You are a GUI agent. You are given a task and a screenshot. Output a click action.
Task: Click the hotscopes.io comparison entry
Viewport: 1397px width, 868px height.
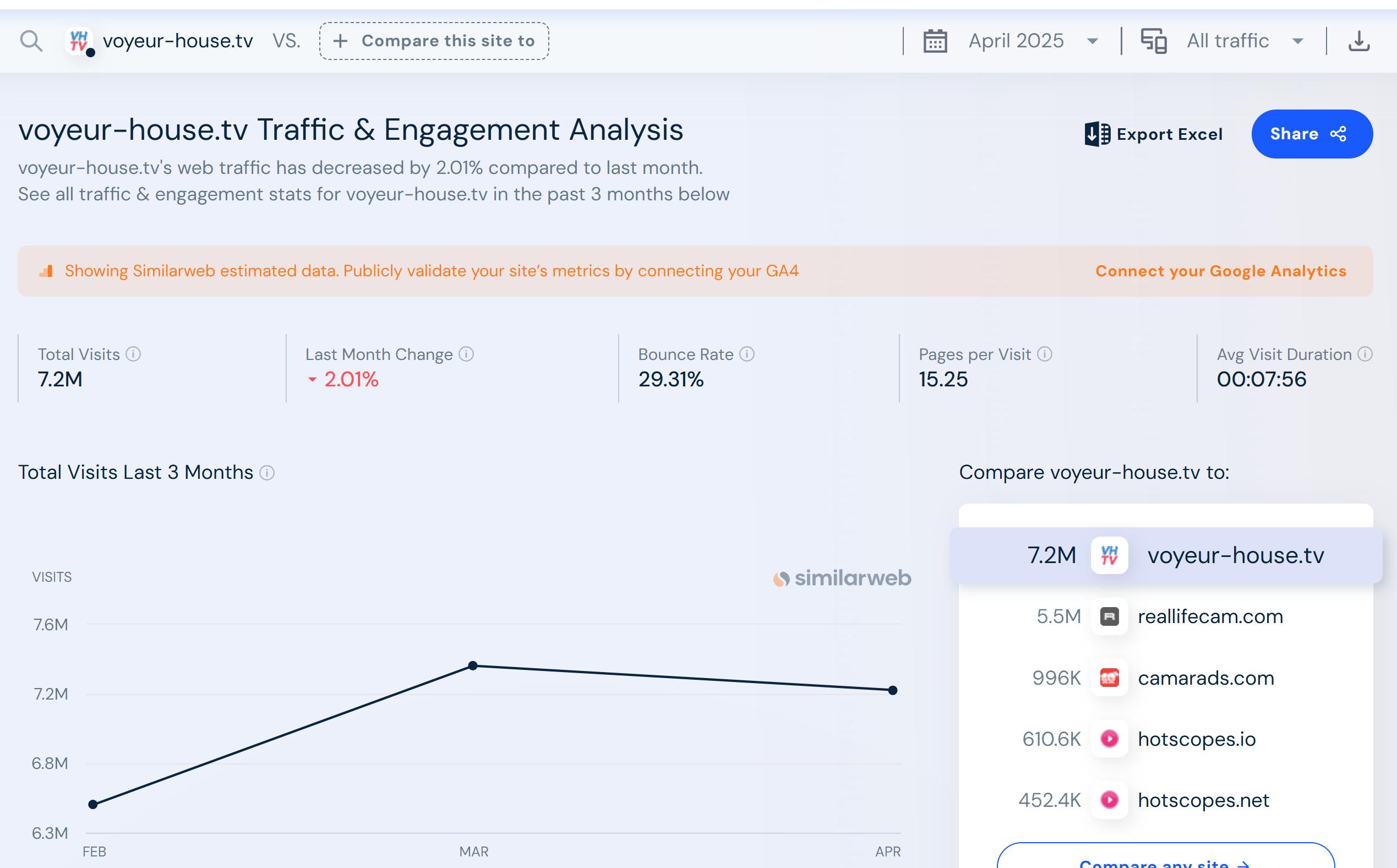tap(1196, 739)
